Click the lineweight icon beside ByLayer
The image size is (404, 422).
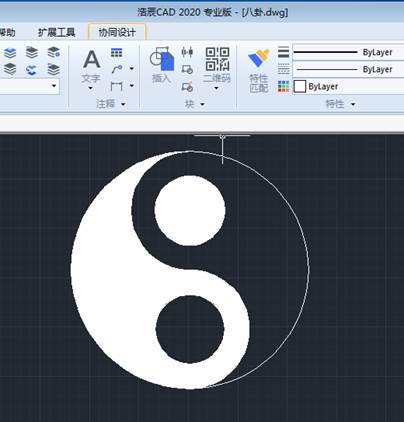283,52
